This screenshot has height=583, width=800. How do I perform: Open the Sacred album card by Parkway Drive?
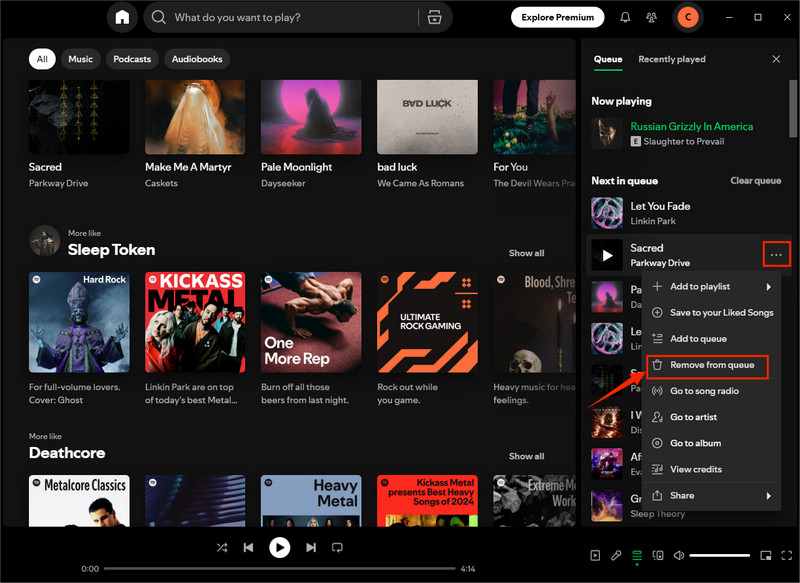tap(79, 134)
